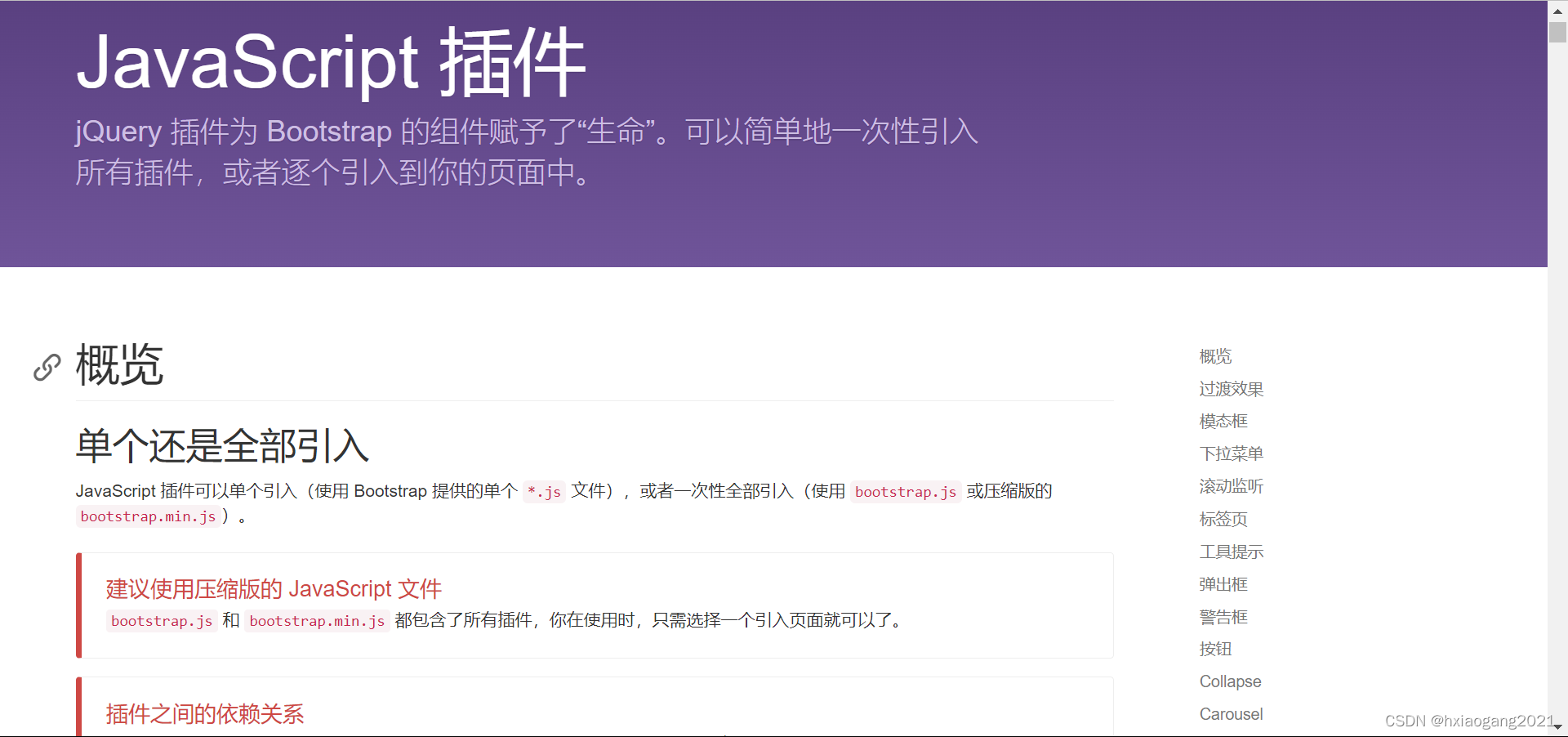Select the 按钮 sidebar link
The image size is (1568, 737).
tap(1216, 649)
